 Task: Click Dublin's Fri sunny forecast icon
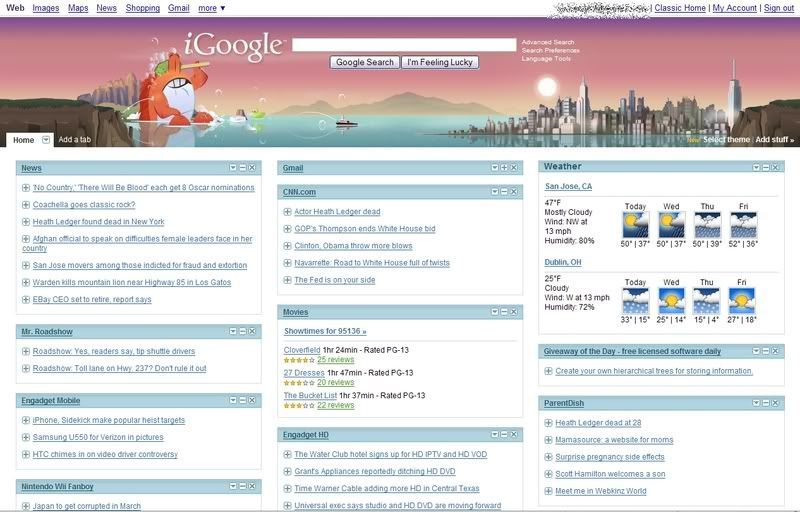(x=742, y=301)
